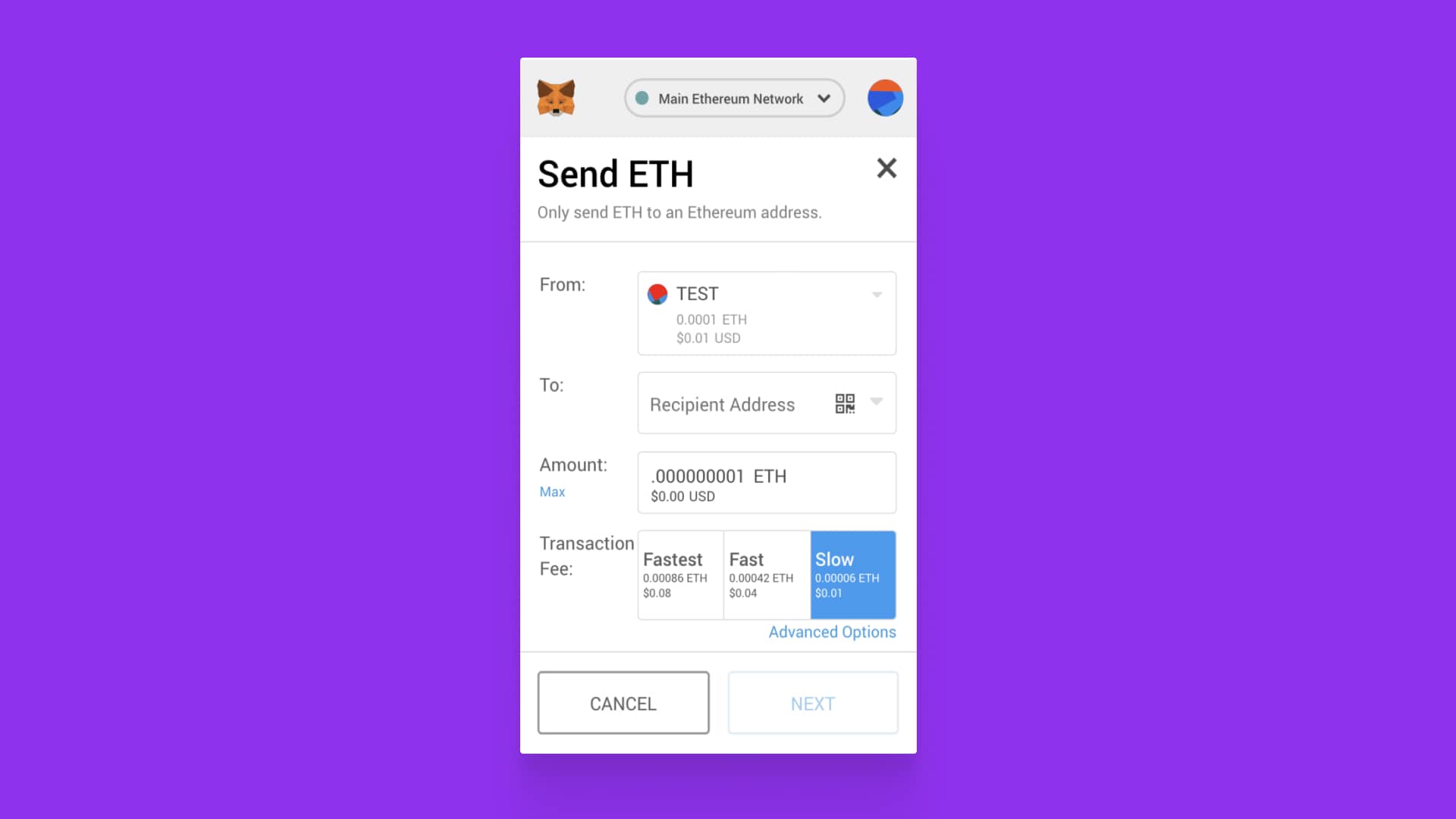Click the TEST account name label
Image resolution: width=1456 pixels, height=819 pixels.
coord(696,293)
